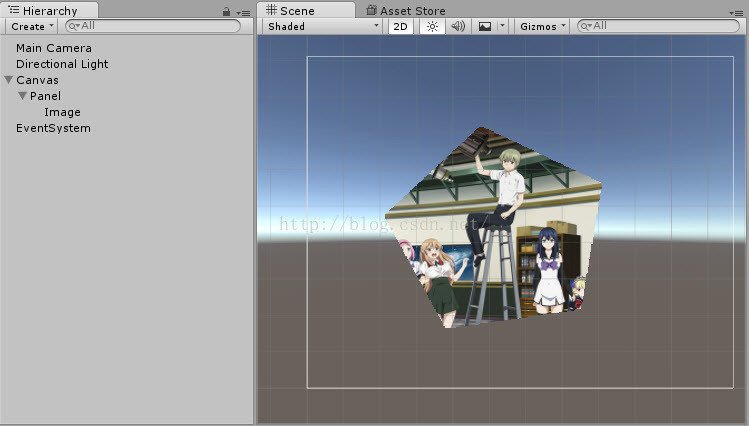749x426 pixels.
Task: Switch to the Scene tab
Action: pyautogui.click(x=306, y=11)
